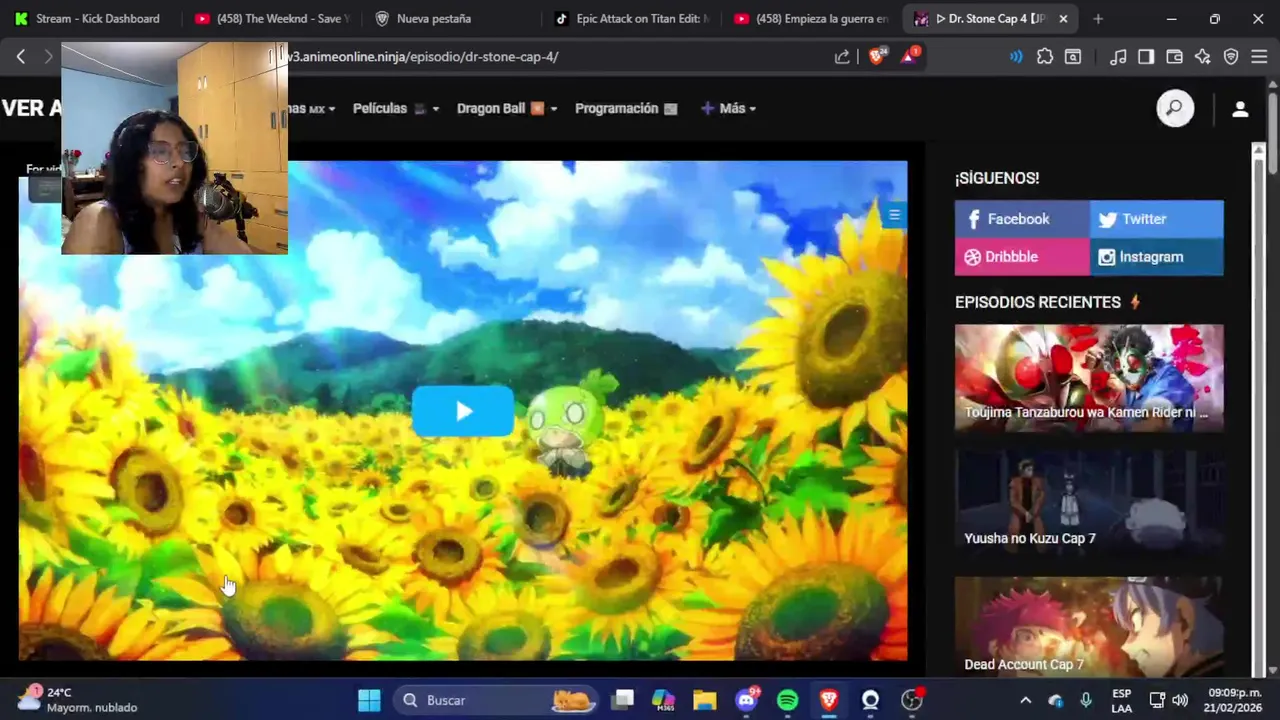Open the user account profile icon
This screenshot has width=1280, height=720.
1240,109
